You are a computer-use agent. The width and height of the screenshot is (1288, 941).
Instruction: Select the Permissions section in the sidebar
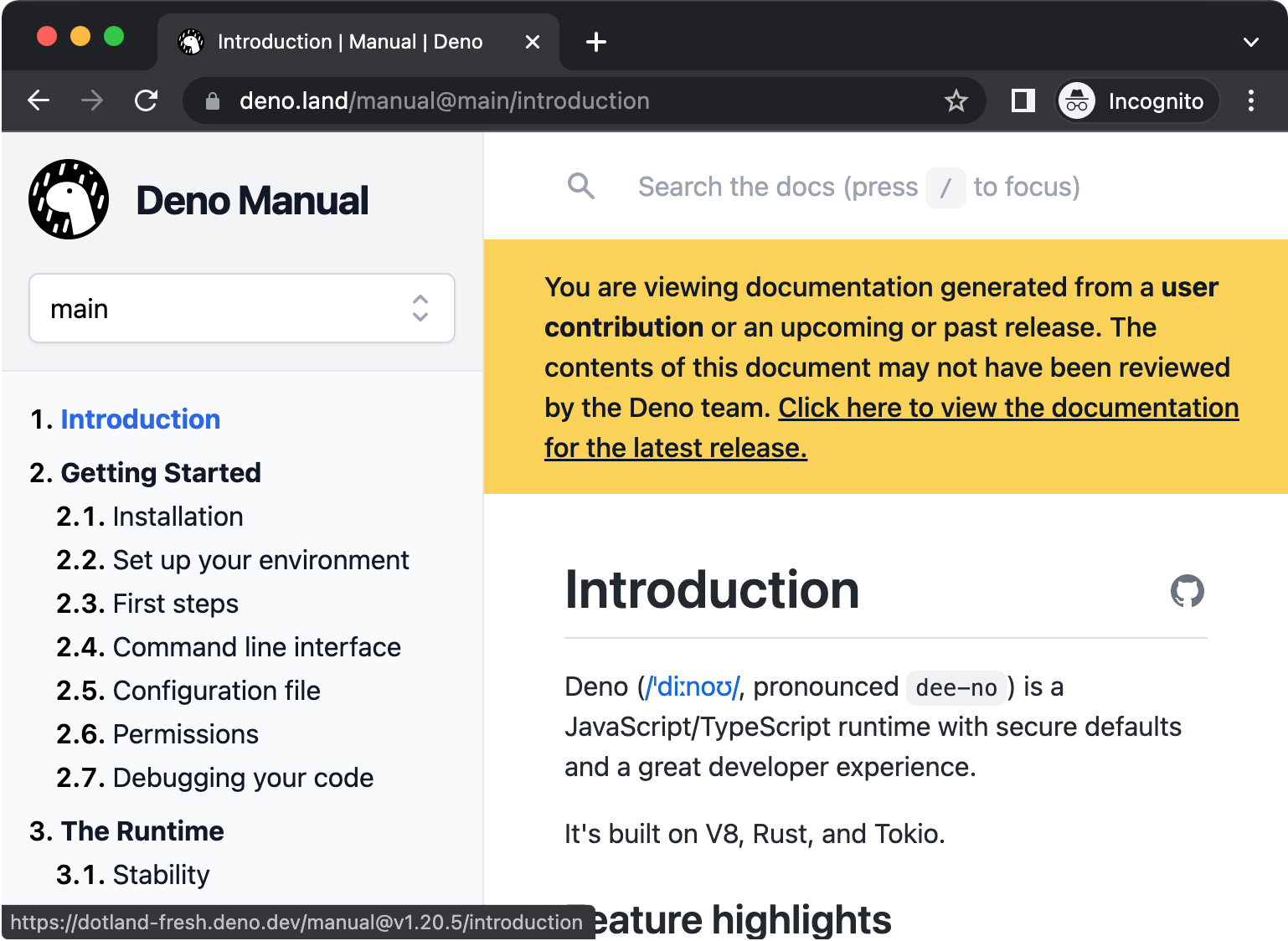pyautogui.click(x=185, y=734)
